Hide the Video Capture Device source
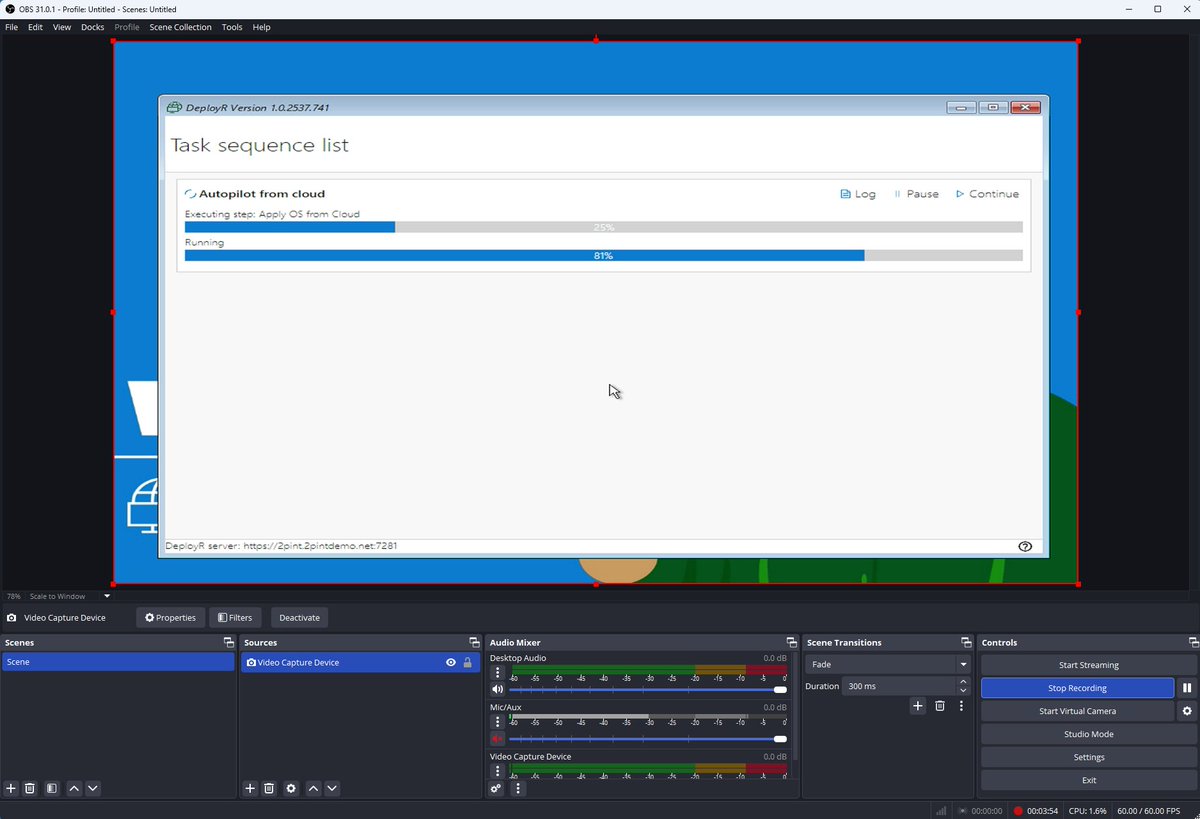Screen dimensions: 1200x819 [x=452, y=662]
